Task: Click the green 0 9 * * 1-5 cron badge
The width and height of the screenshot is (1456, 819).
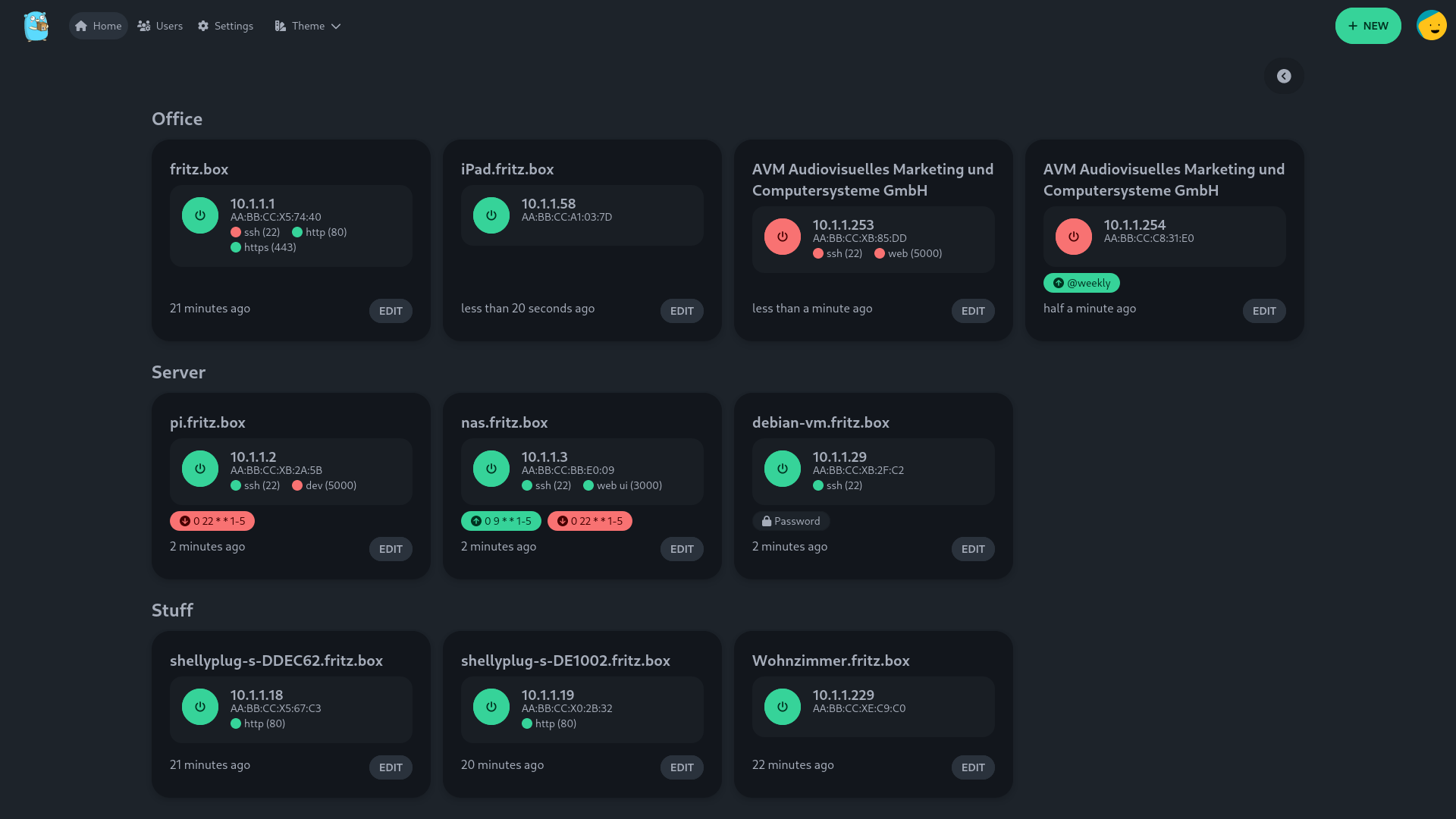Action: [500, 521]
